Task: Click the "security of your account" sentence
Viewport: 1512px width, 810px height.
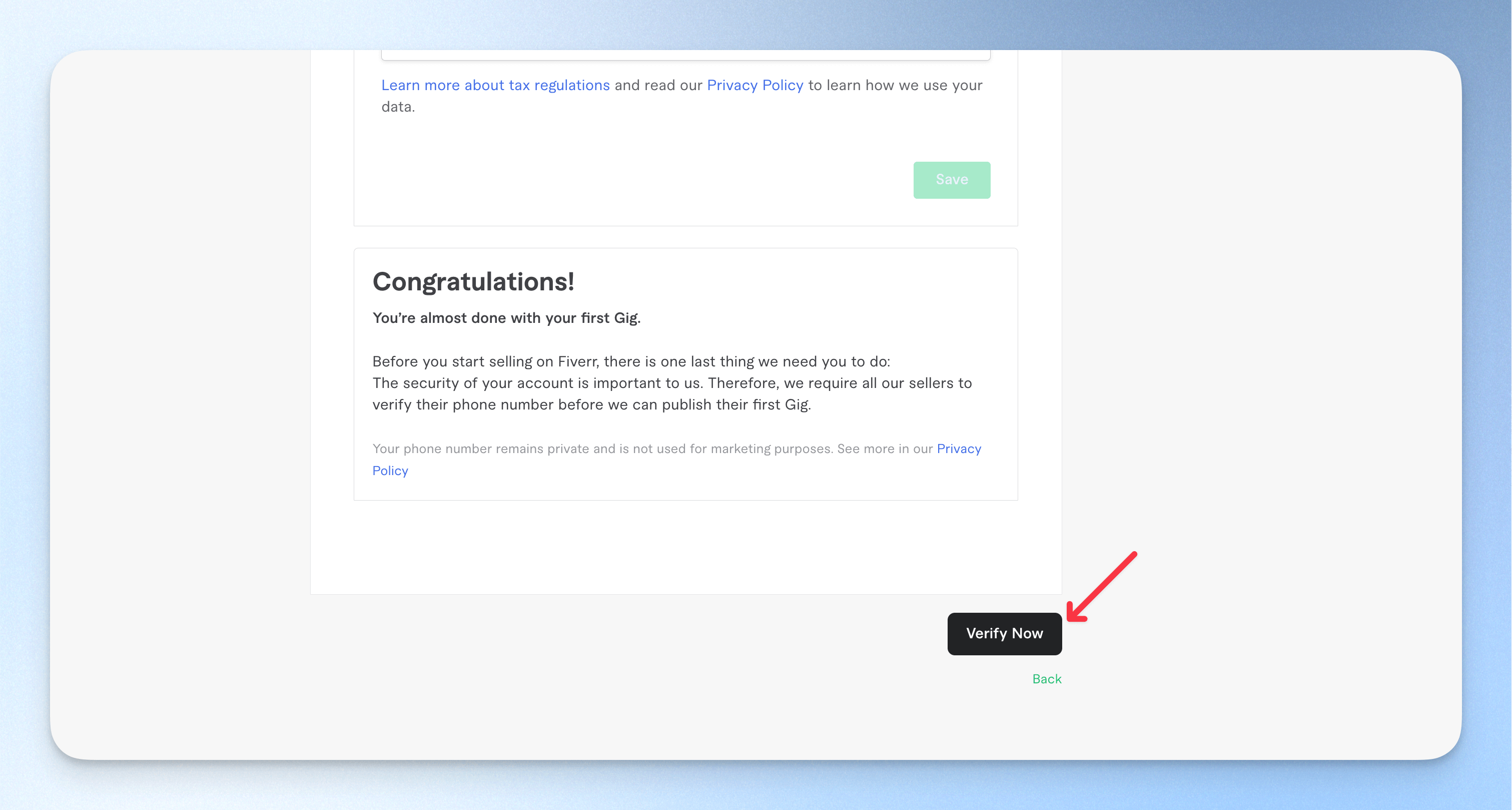Action: [x=672, y=383]
